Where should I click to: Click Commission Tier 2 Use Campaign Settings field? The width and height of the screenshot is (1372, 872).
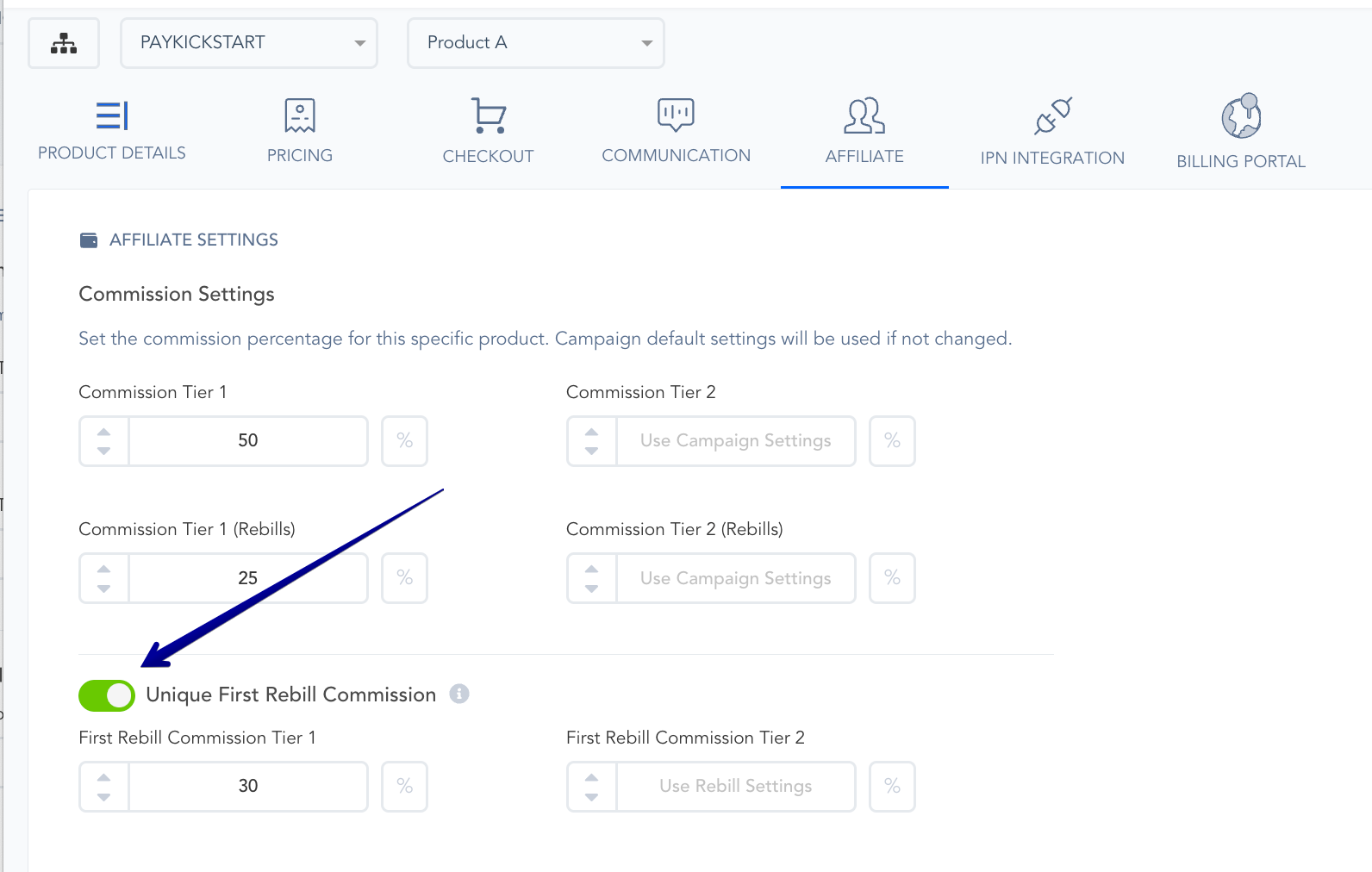[735, 441]
